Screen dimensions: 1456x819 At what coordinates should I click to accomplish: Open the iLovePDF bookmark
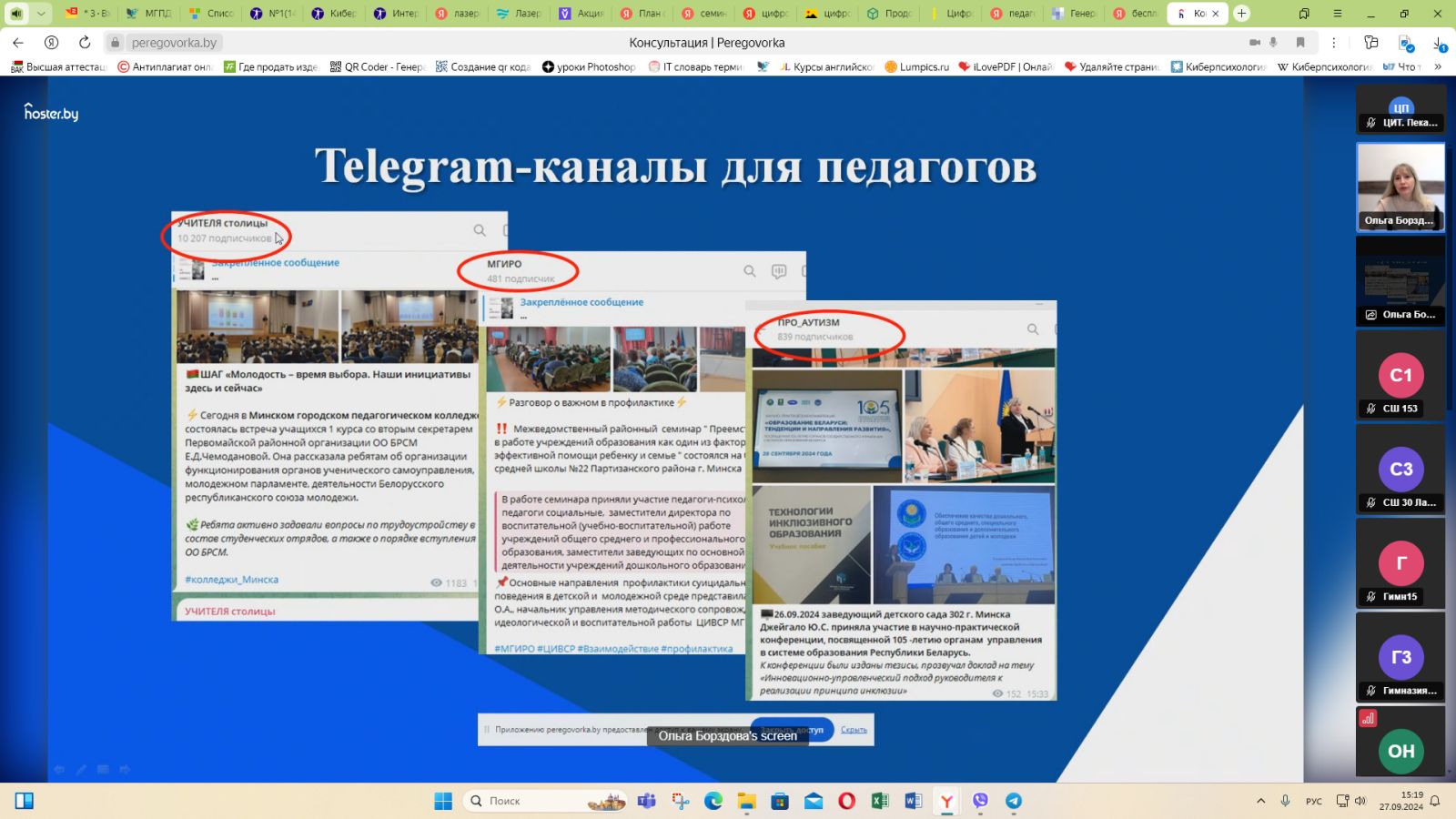pyautogui.click(x=1006, y=66)
